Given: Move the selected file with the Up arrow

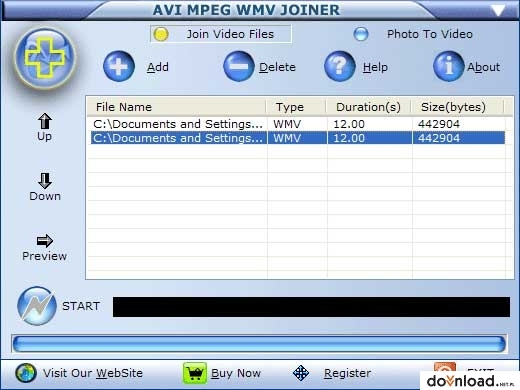Looking at the screenshot, I should [44, 121].
